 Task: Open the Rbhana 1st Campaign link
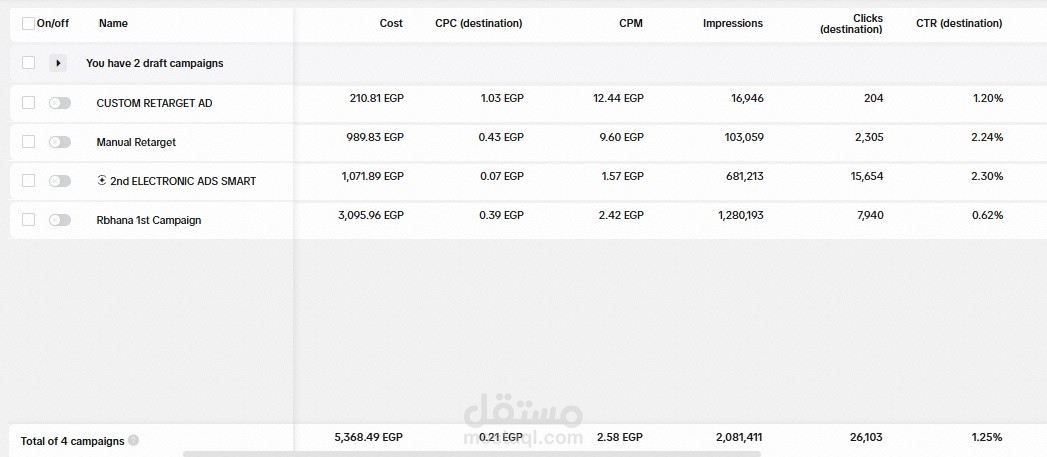click(149, 220)
